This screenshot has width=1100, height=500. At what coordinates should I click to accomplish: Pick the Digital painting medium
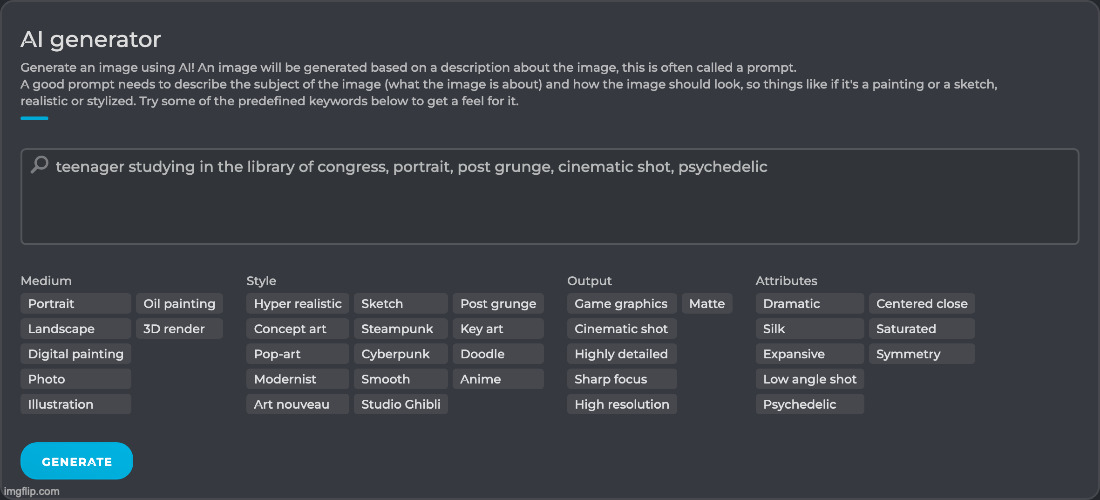coord(75,354)
